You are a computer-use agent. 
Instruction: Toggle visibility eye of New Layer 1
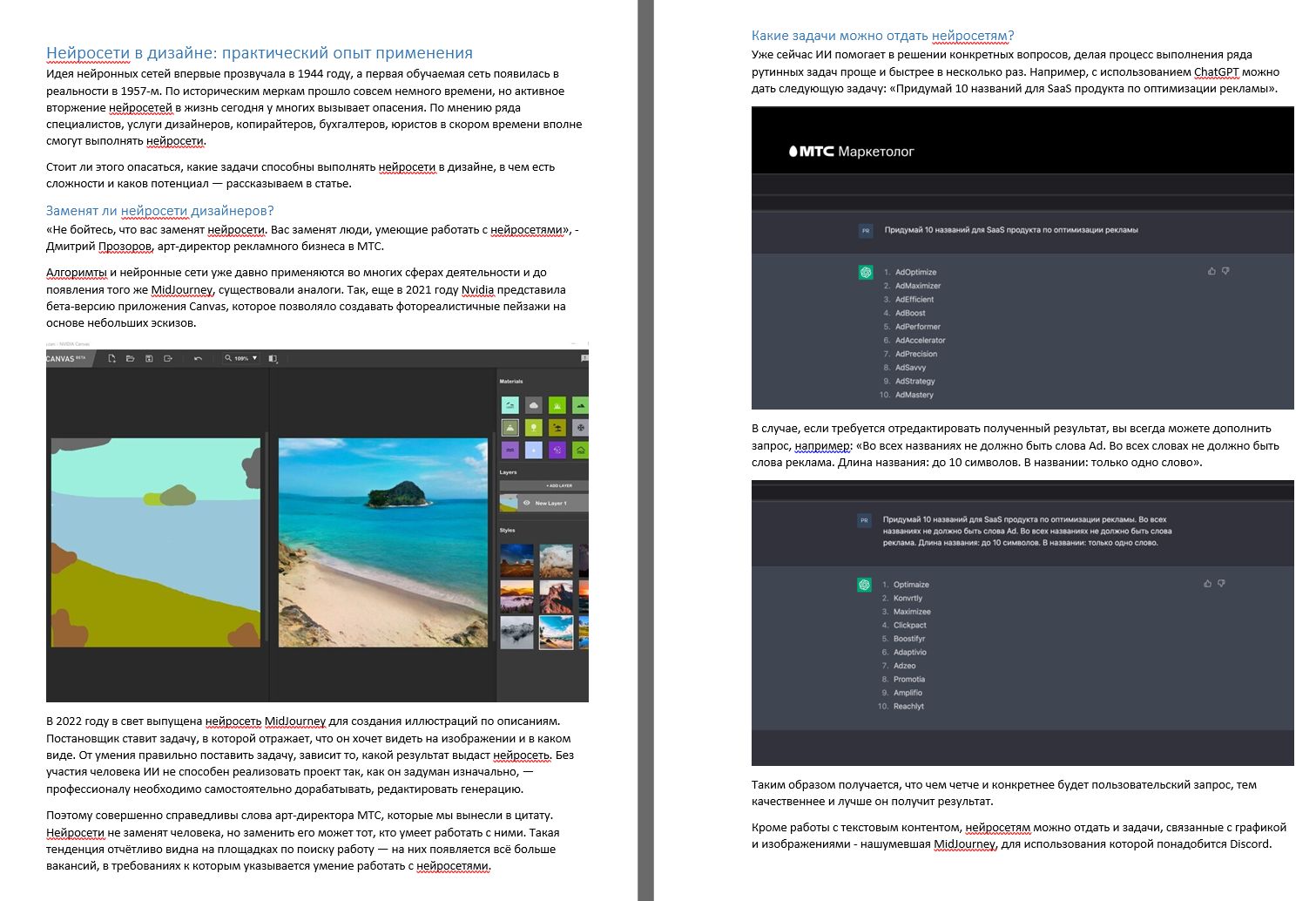(526, 503)
